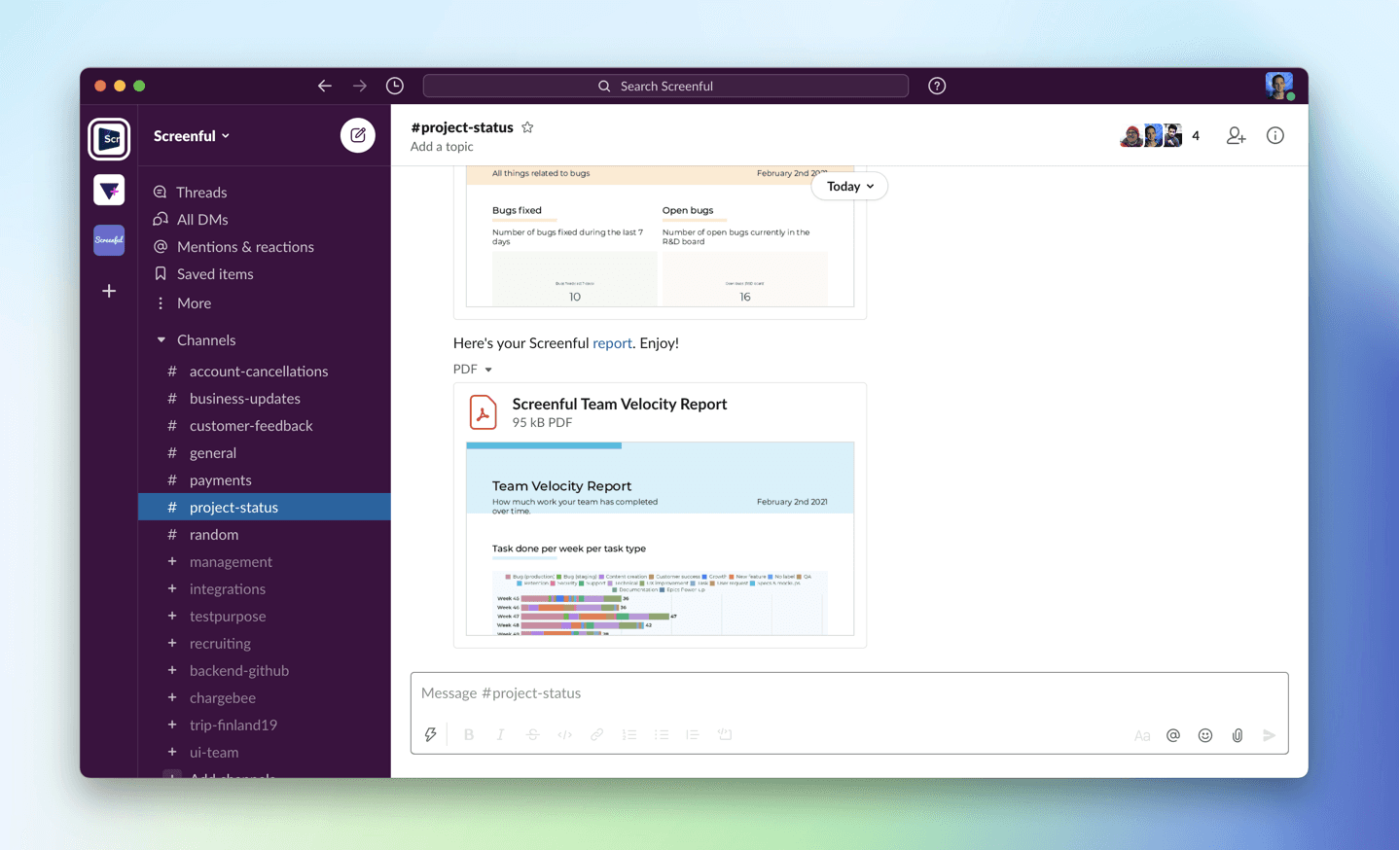Star the project-status channel
The width and height of the screenshot is (1400, 850).
[x=527, y=127]
